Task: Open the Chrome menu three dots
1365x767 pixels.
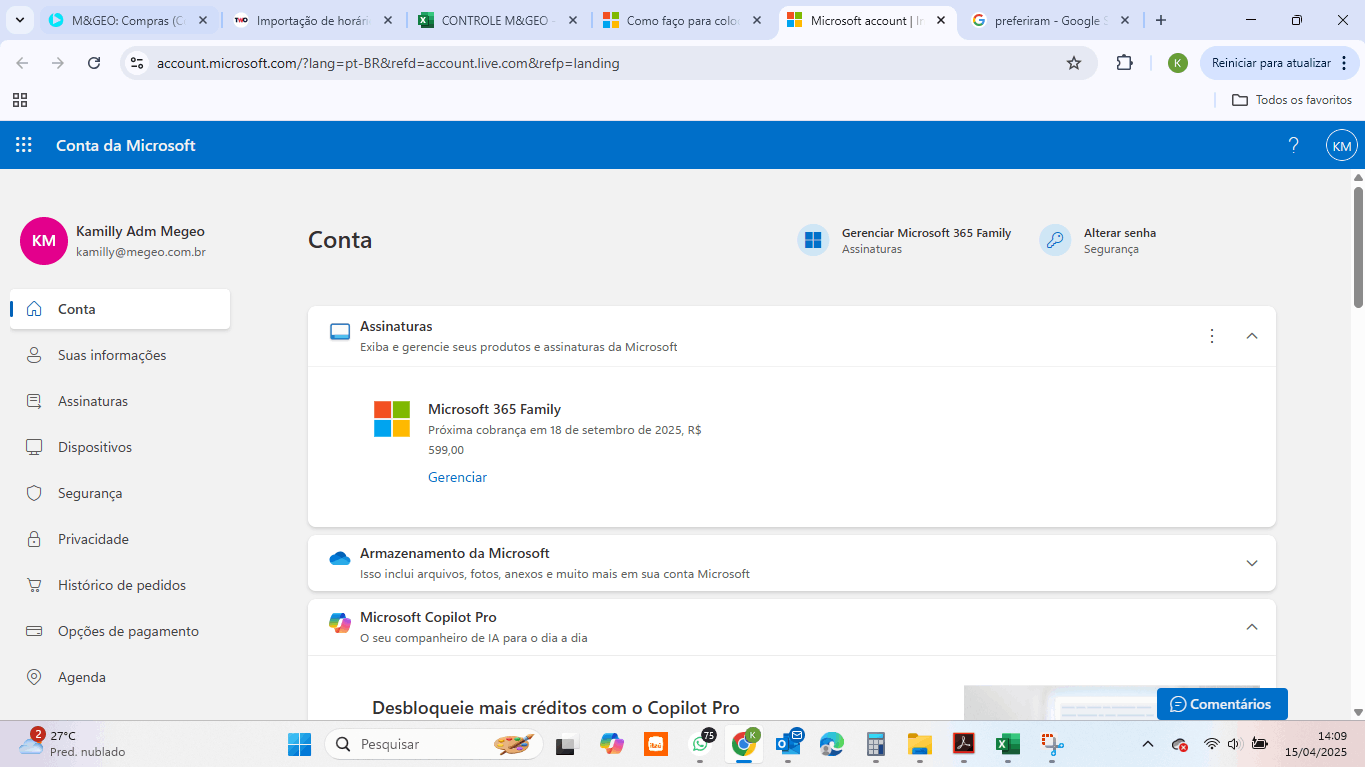Action: (1344, 63)
